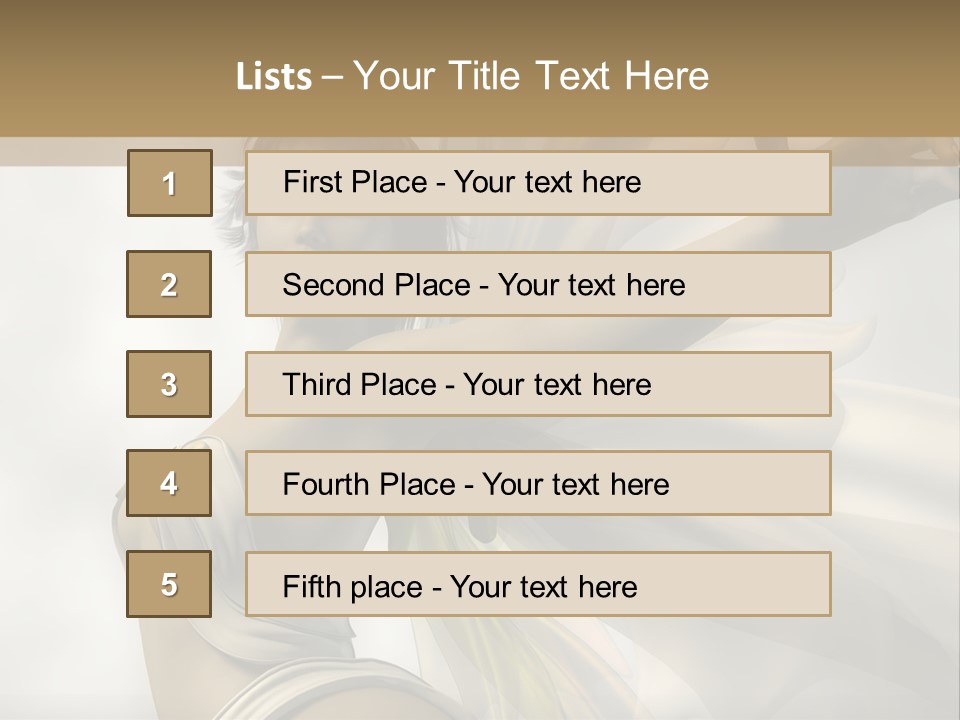Select the number 3 box

tap(169, 384)
